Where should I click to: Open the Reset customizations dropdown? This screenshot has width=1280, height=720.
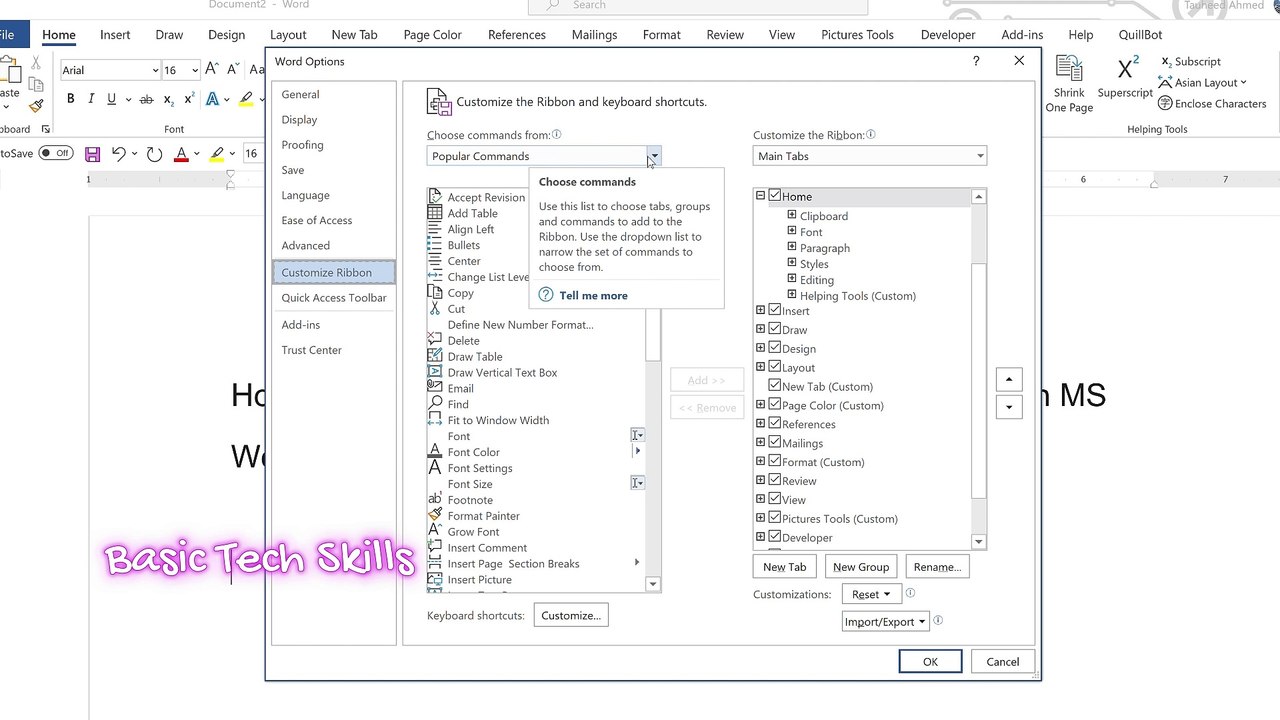point(870,594)
